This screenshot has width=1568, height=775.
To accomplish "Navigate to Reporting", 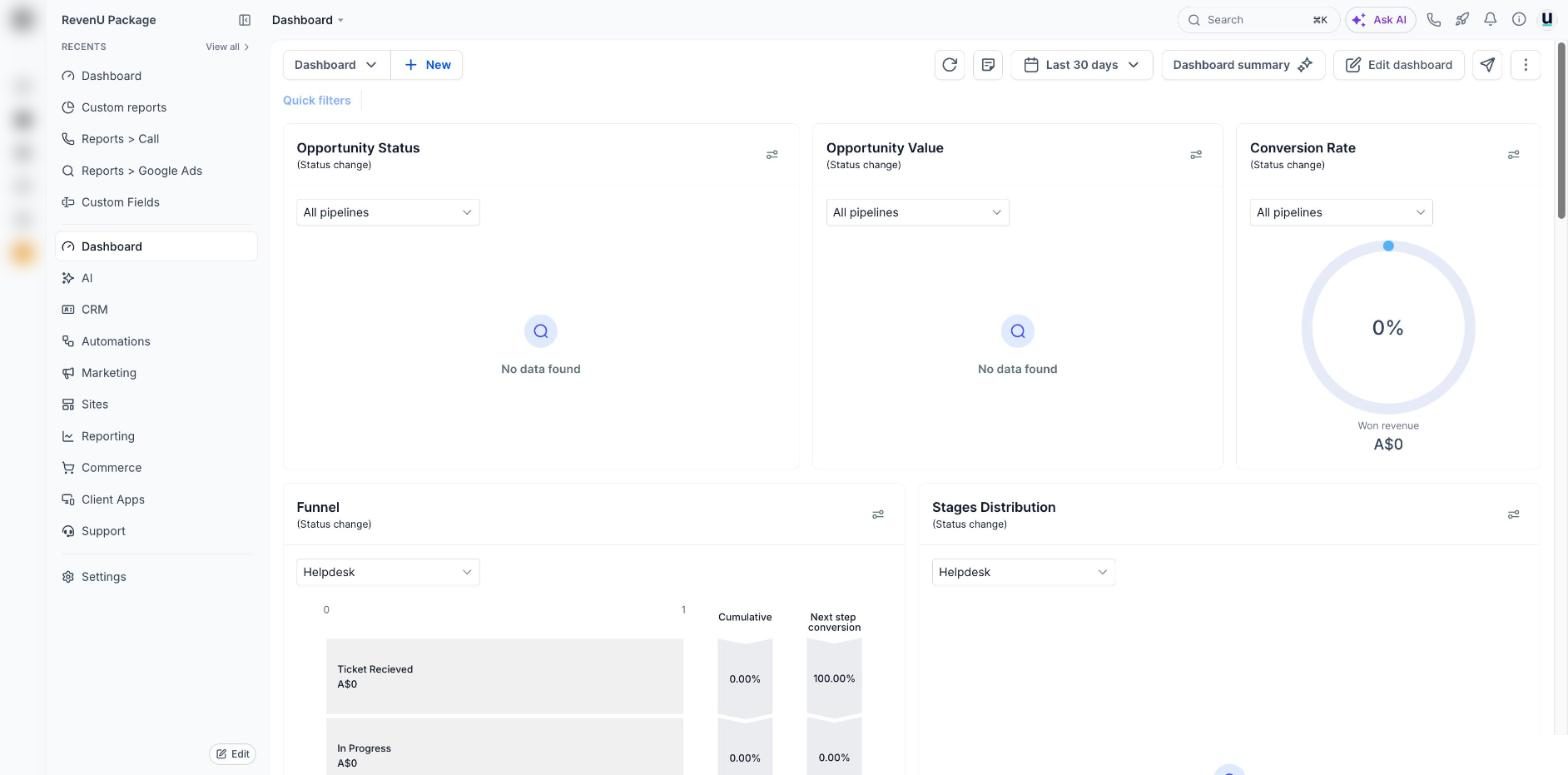I will (156, 436).
